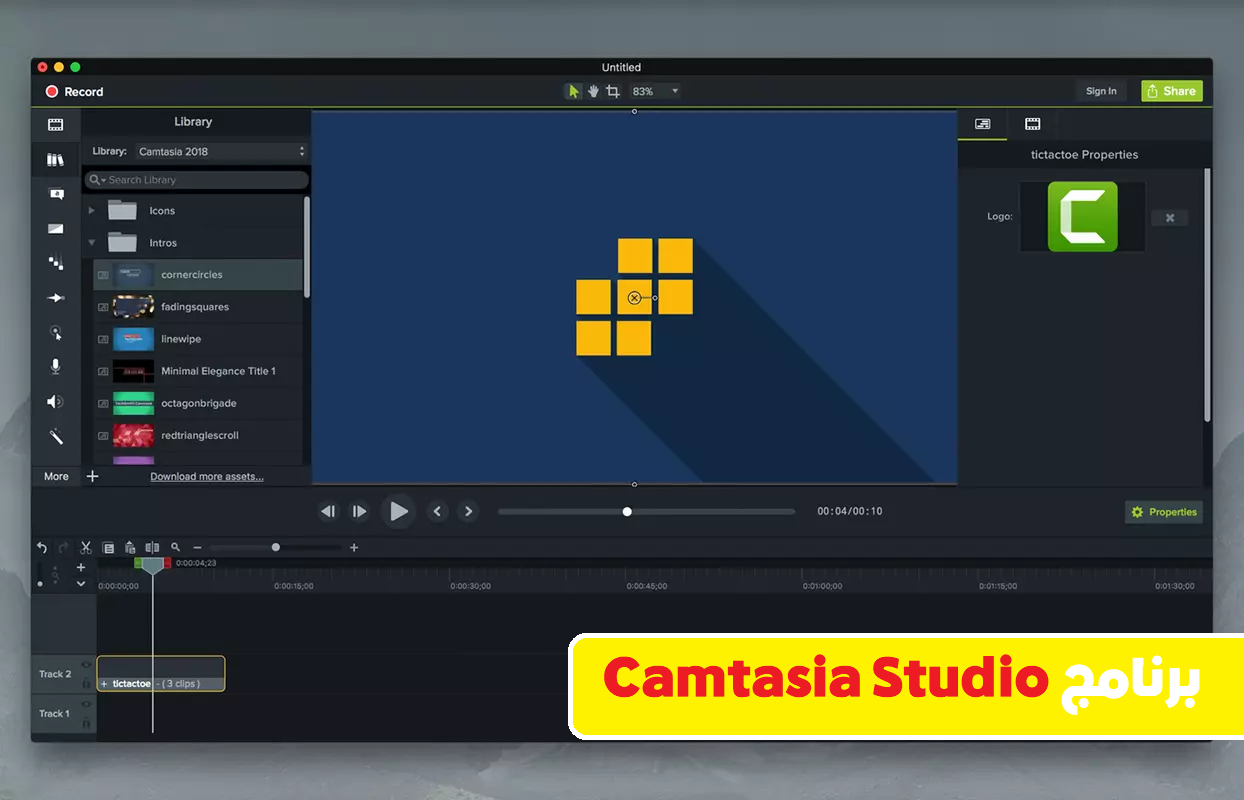Select the cornercircles intro
This screenshot has height=800, width=1244.
(198, 274)
